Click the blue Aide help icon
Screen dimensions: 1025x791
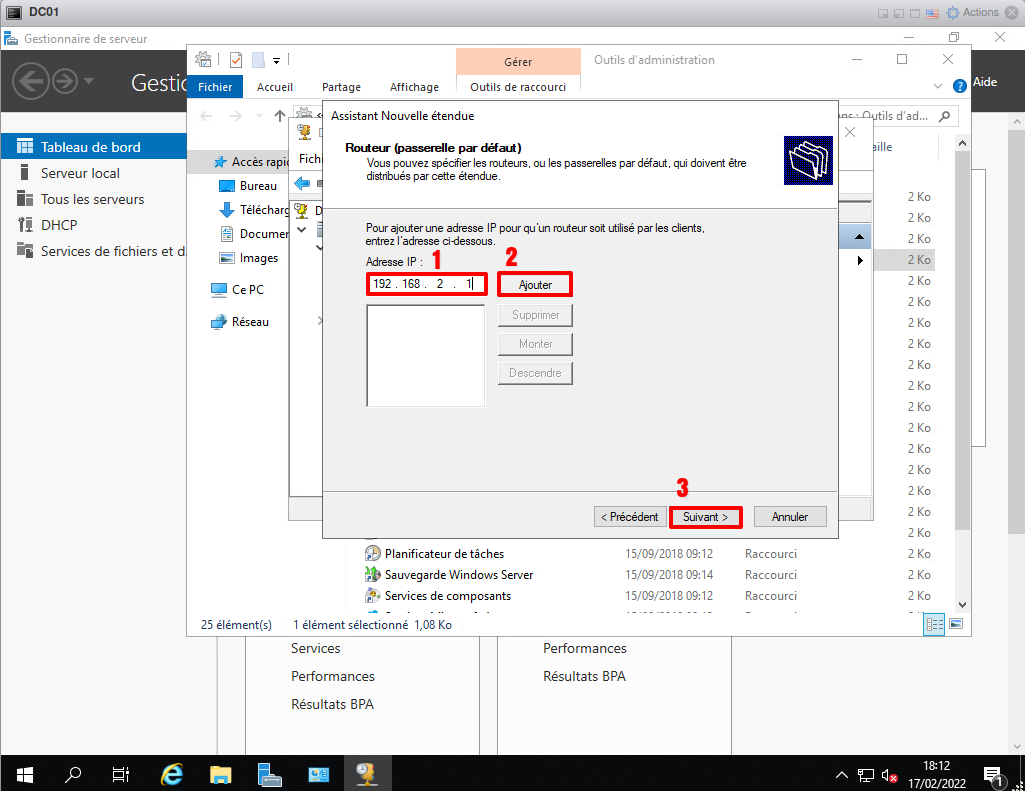(960, 86)
